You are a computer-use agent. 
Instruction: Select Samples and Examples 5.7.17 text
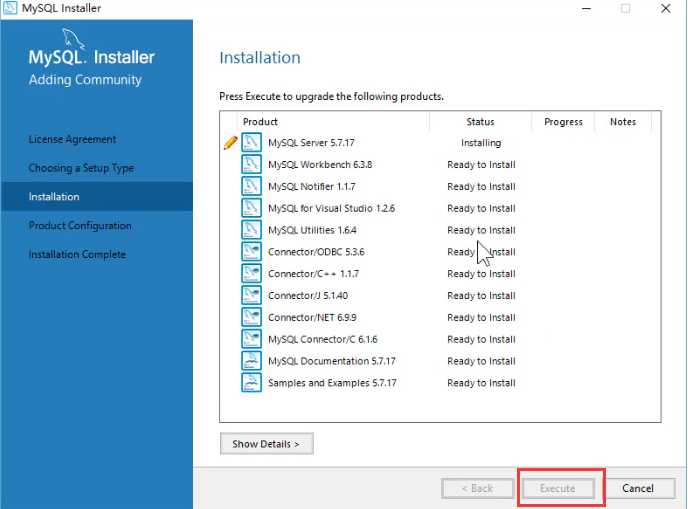coord(332,383)
